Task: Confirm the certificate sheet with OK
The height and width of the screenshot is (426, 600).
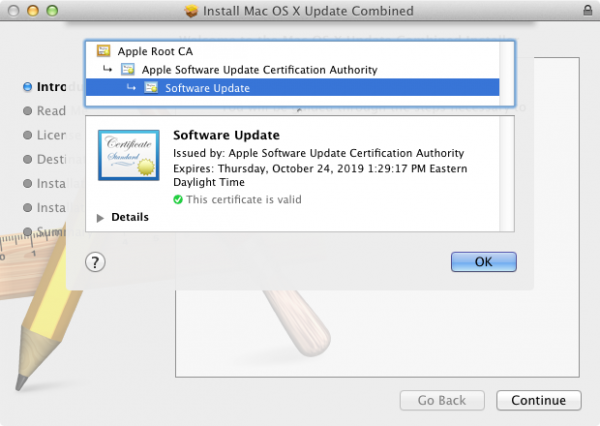Action: pos(484,262)
